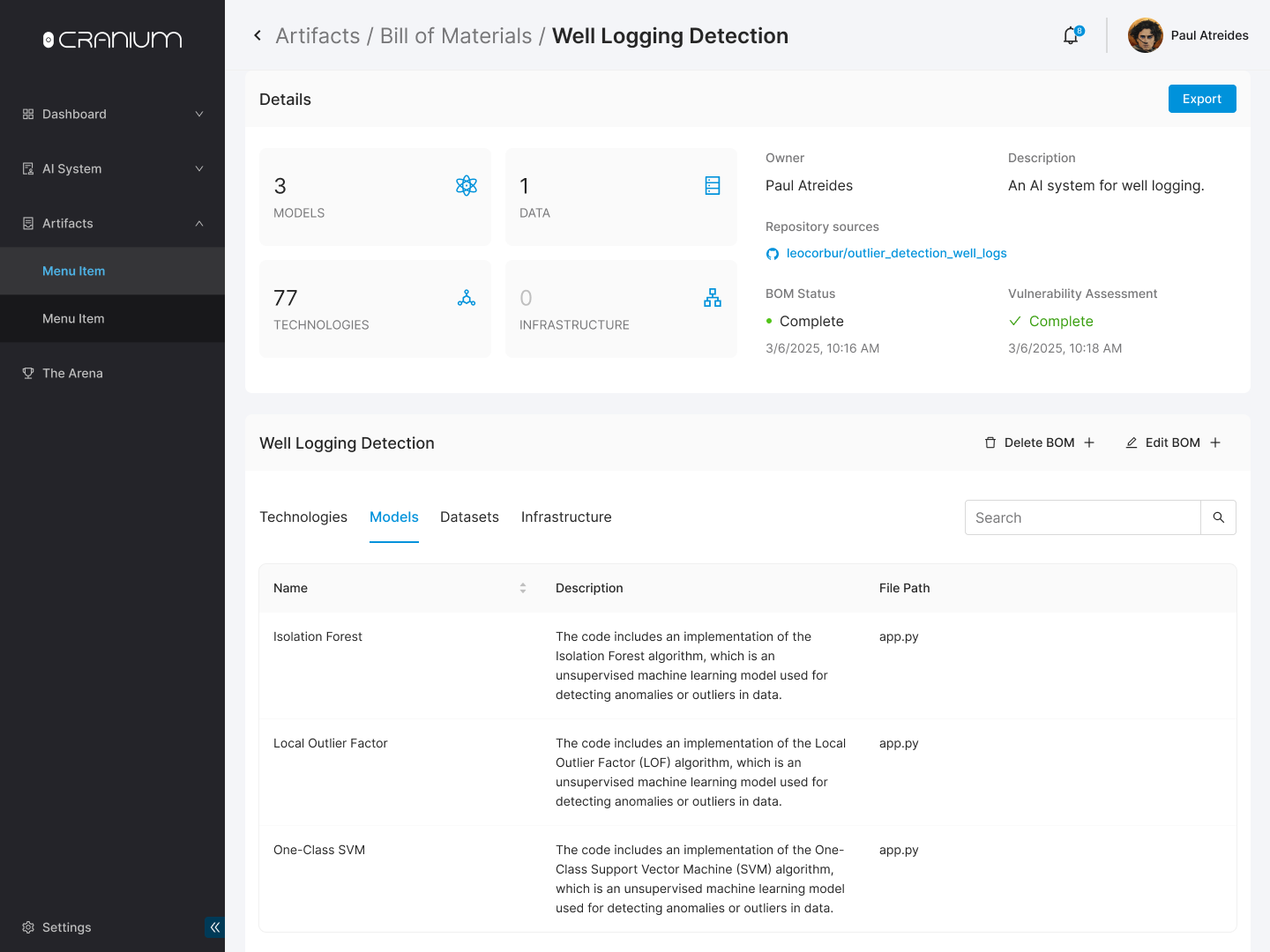Click the GitHub repository icon
1270x952 pixels.
773,254
